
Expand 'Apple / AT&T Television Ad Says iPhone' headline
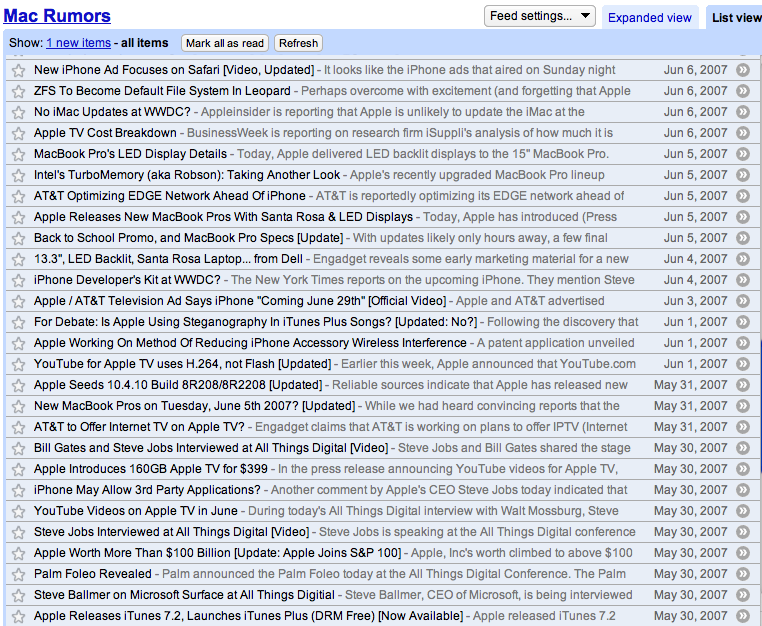tap(240, 301)
